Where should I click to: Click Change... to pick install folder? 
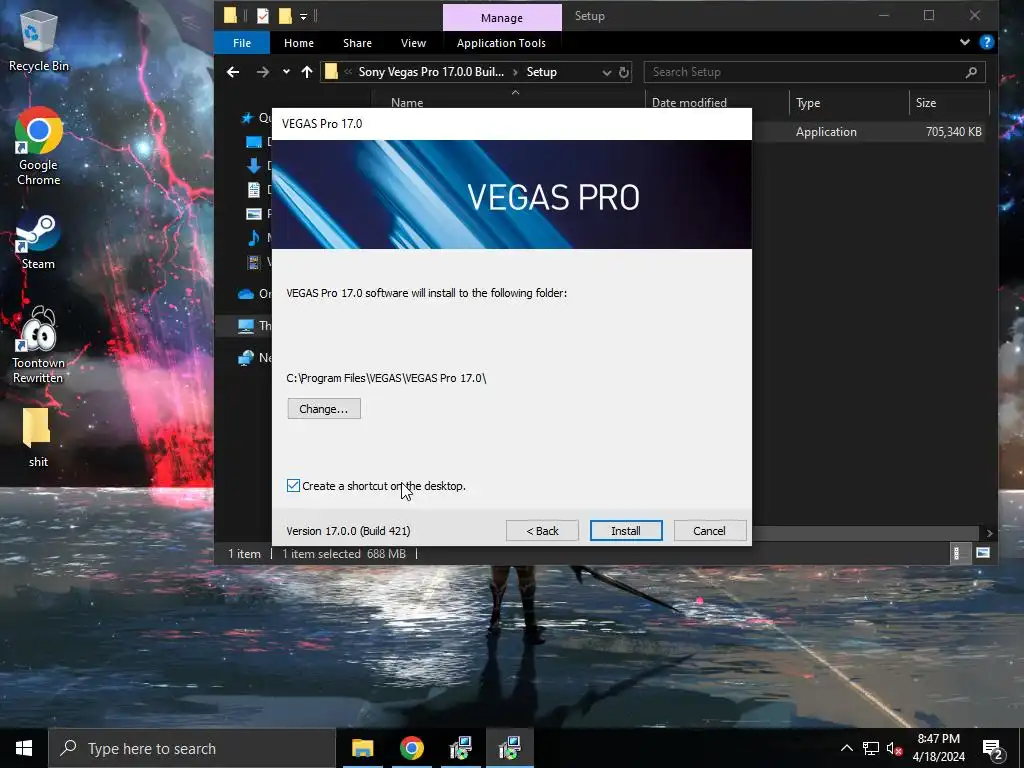(324, 409)
